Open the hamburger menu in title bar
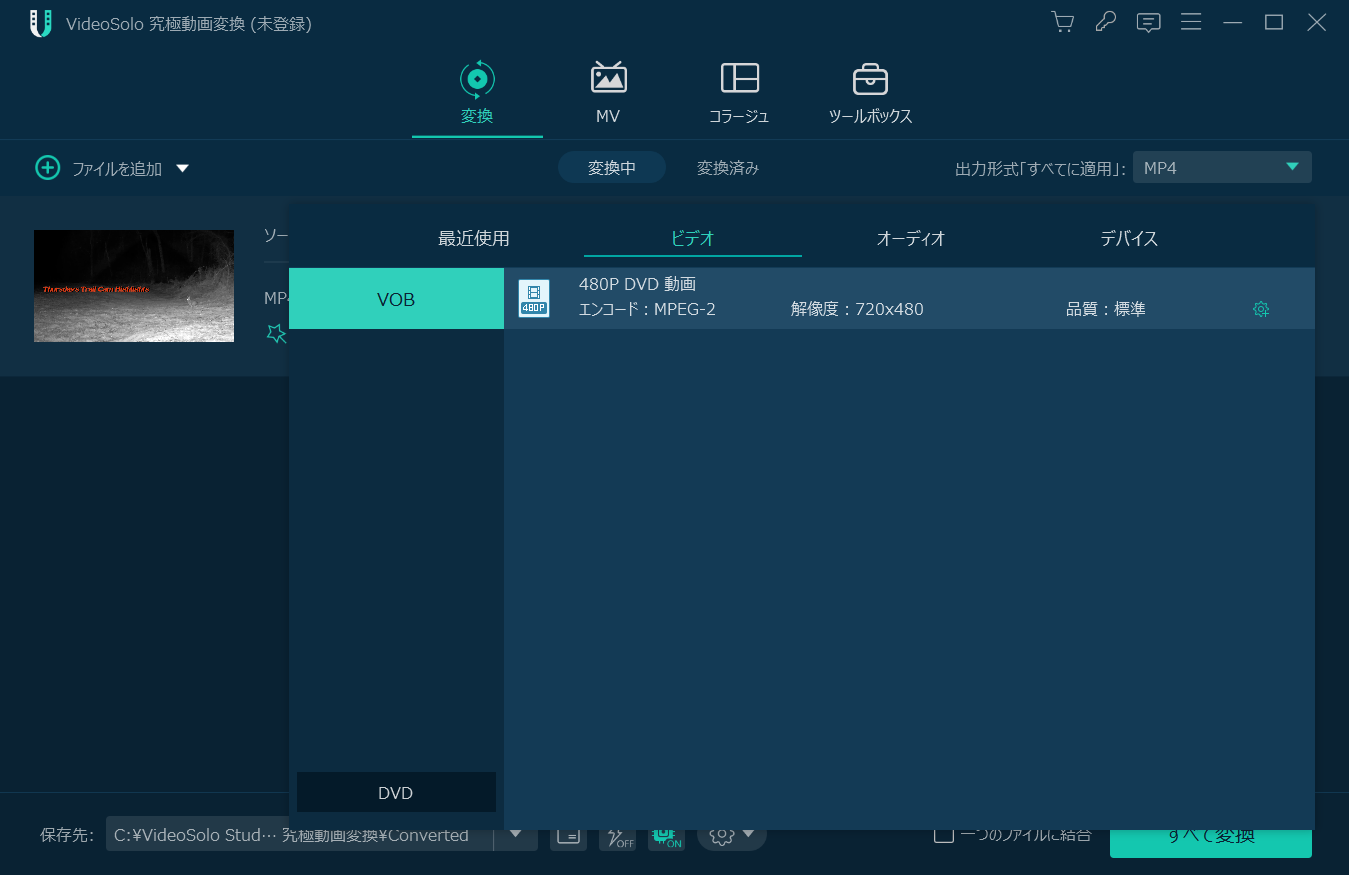1349x875 pixels. (x=1190, y=22)
